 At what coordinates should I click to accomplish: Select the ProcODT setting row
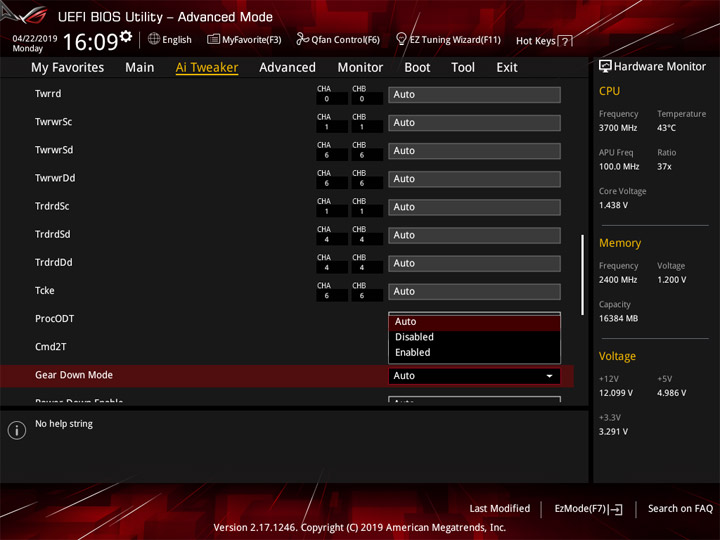54,319
